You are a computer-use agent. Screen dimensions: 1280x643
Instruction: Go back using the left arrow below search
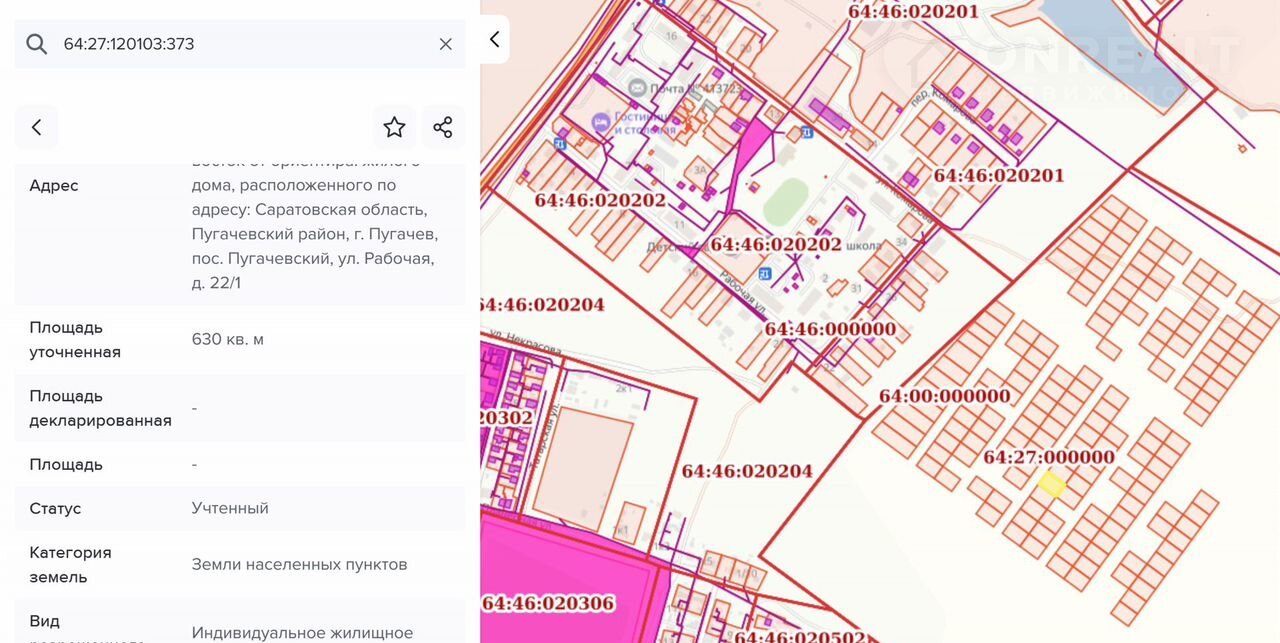(x=37, y=127)
